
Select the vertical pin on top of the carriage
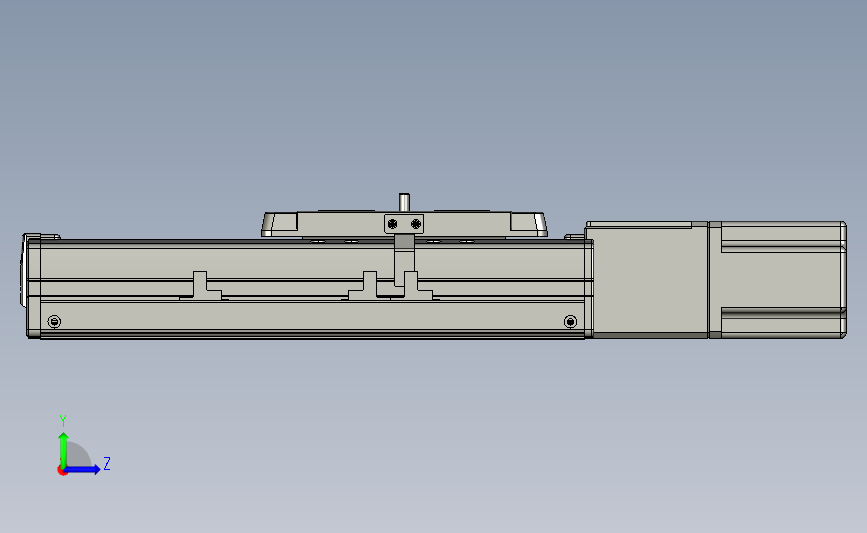coord(404,202)
